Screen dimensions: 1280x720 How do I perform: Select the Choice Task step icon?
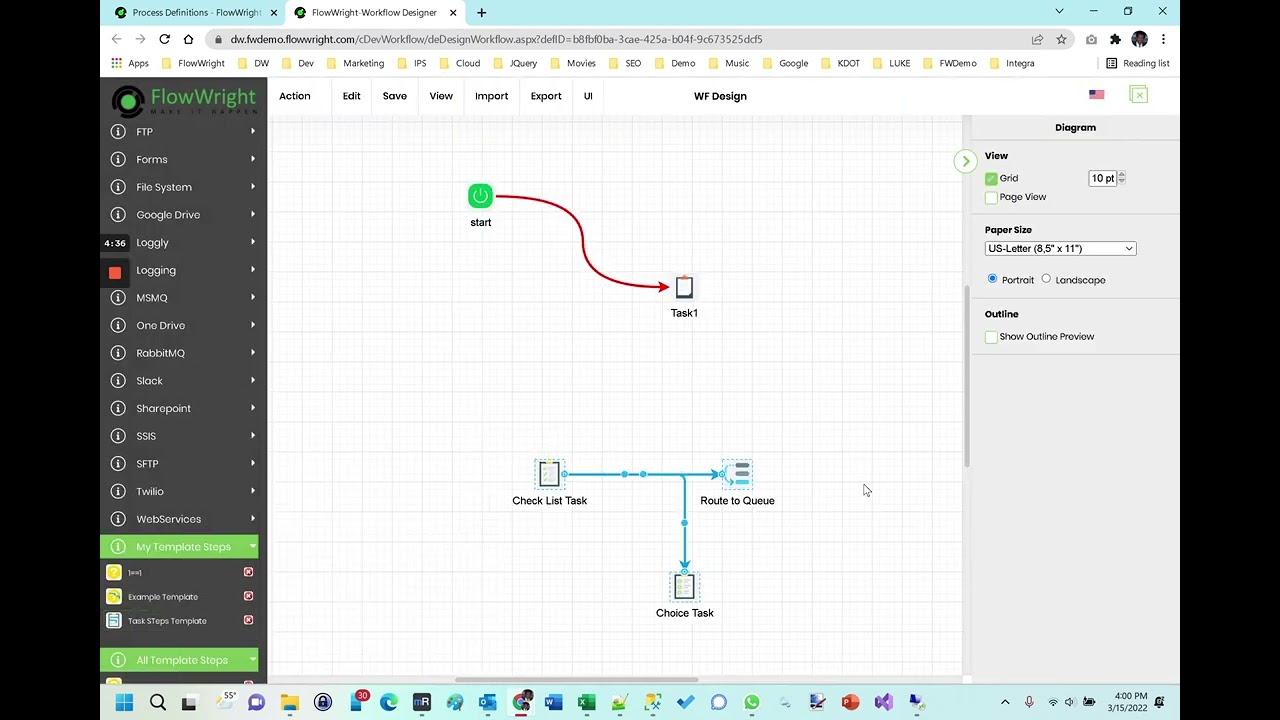684,586
